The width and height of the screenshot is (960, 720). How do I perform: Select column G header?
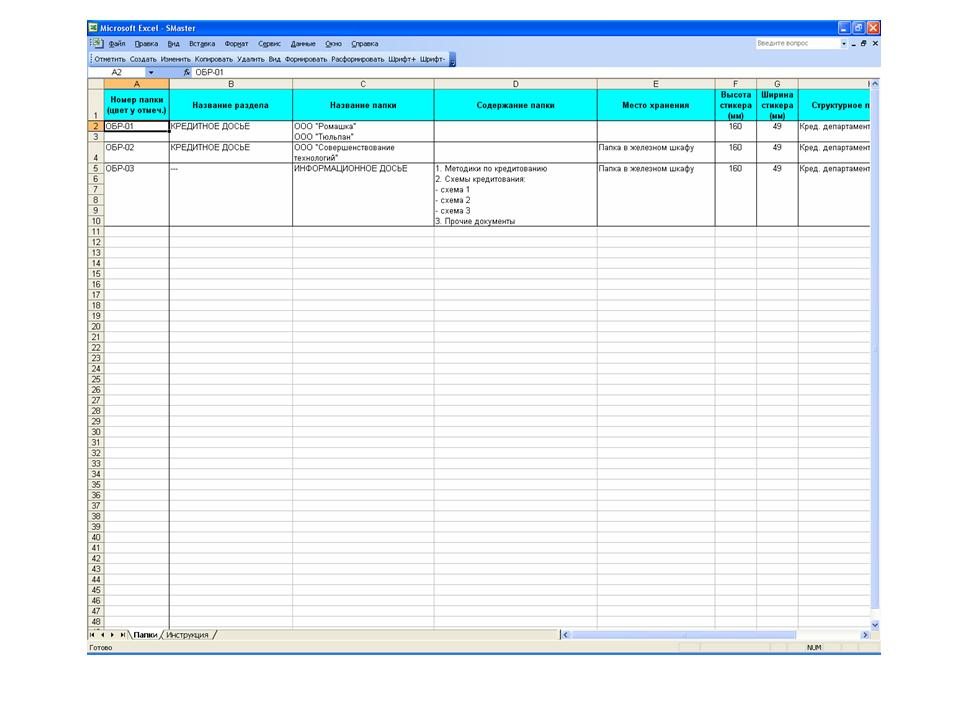tap(777, 84)
